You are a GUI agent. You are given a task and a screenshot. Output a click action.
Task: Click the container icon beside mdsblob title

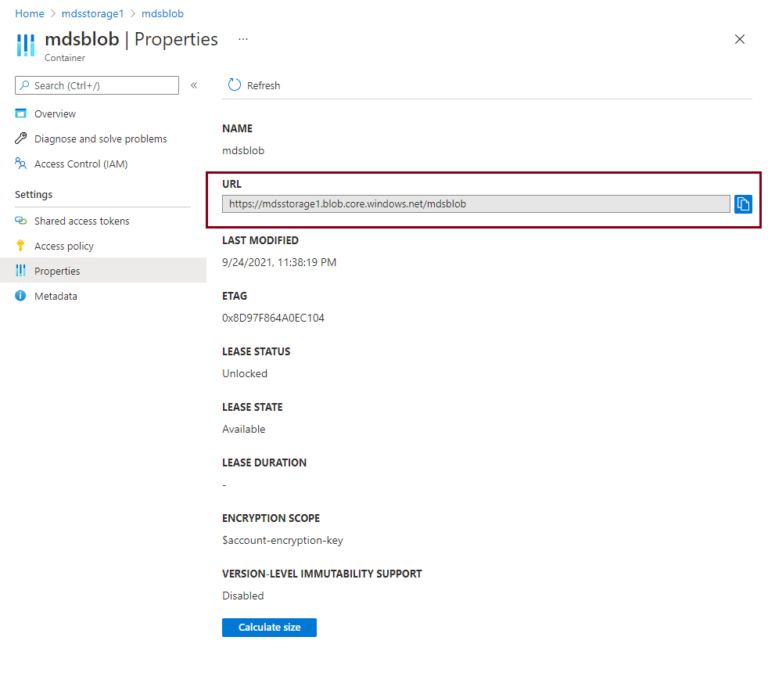(26, 46)
